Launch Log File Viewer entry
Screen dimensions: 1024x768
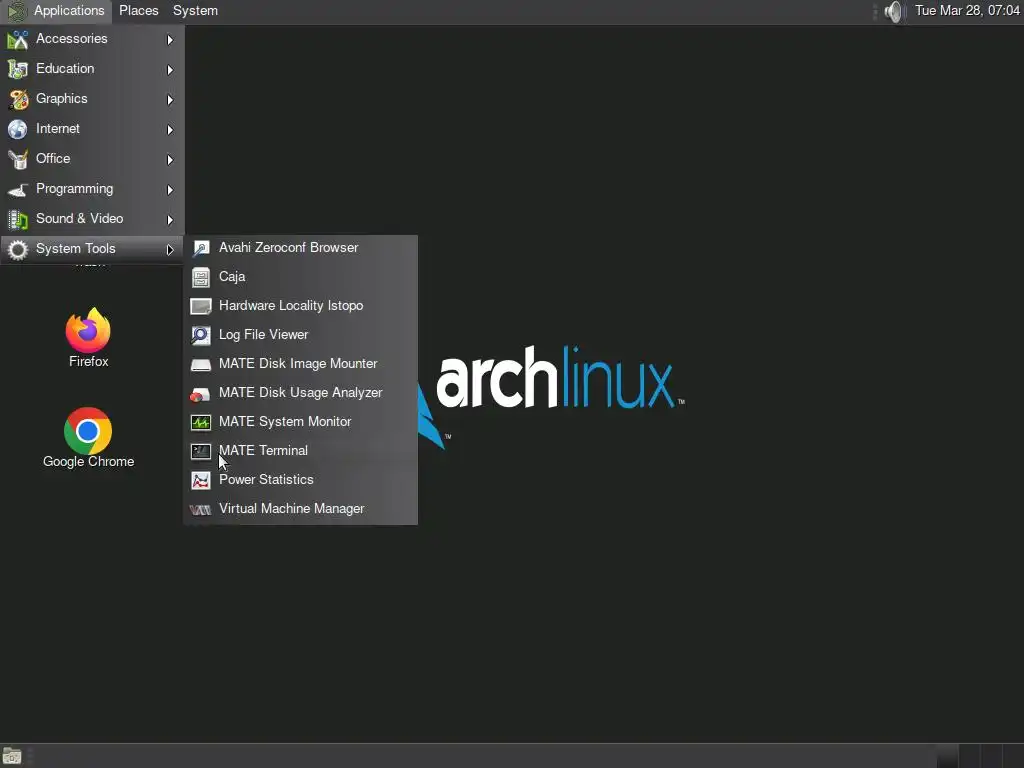point(300,335)
